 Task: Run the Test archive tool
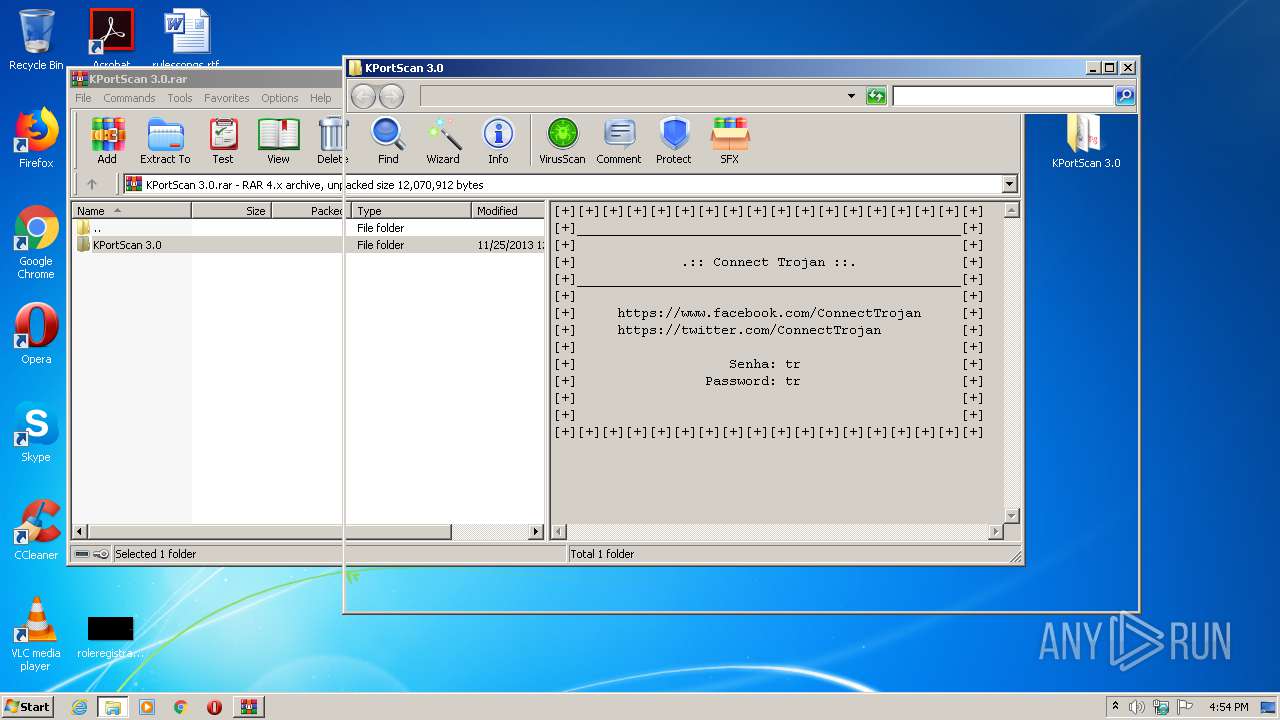[x=223, y=140]
